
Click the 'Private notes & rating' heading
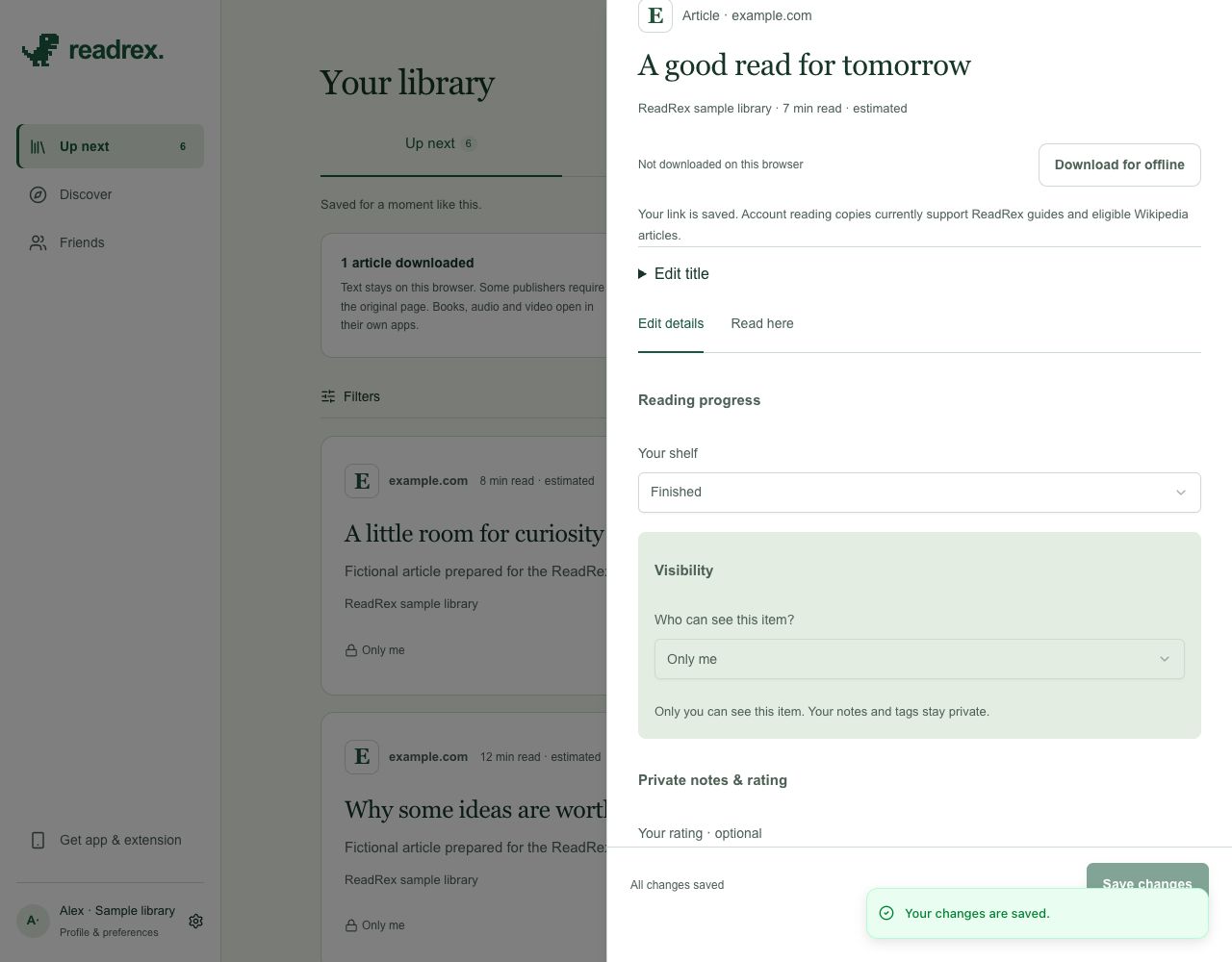coord(712,780)
